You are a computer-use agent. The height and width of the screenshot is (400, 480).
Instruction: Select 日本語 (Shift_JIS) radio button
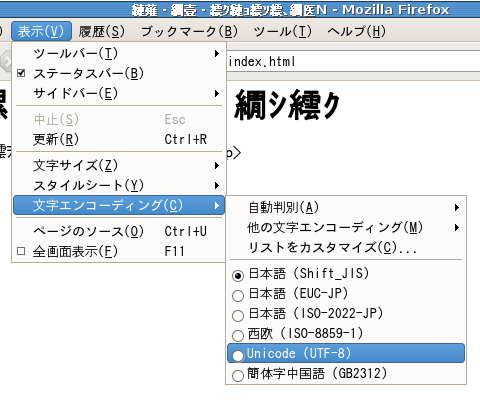point(346,274)
